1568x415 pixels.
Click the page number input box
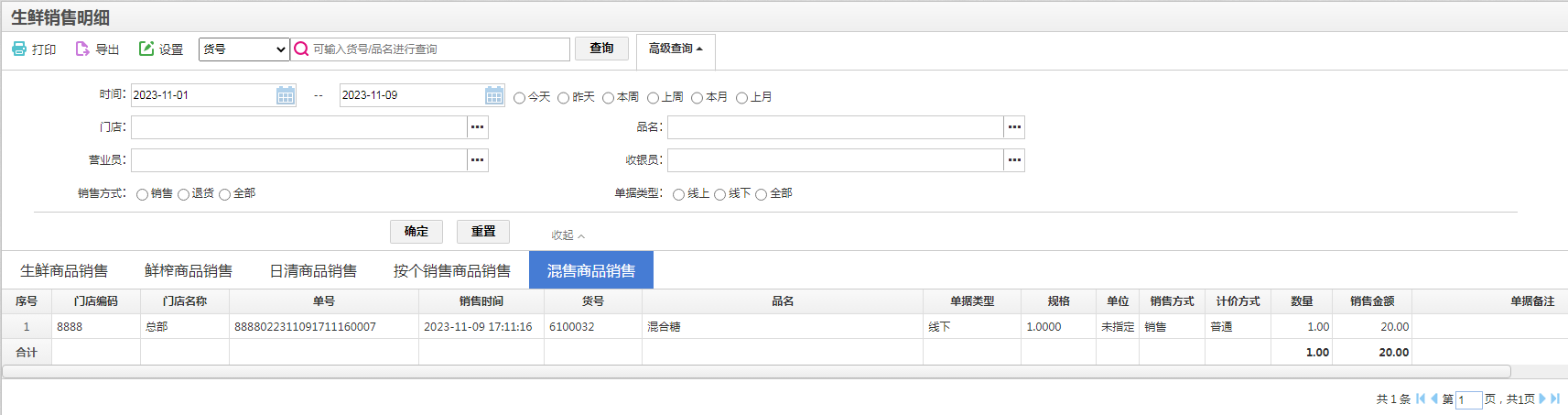point(1468,399)
